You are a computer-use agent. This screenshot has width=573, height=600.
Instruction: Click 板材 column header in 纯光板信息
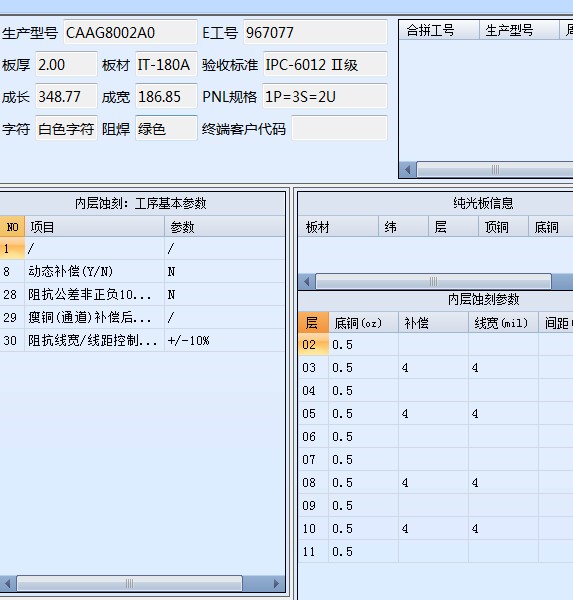(338, 227)
